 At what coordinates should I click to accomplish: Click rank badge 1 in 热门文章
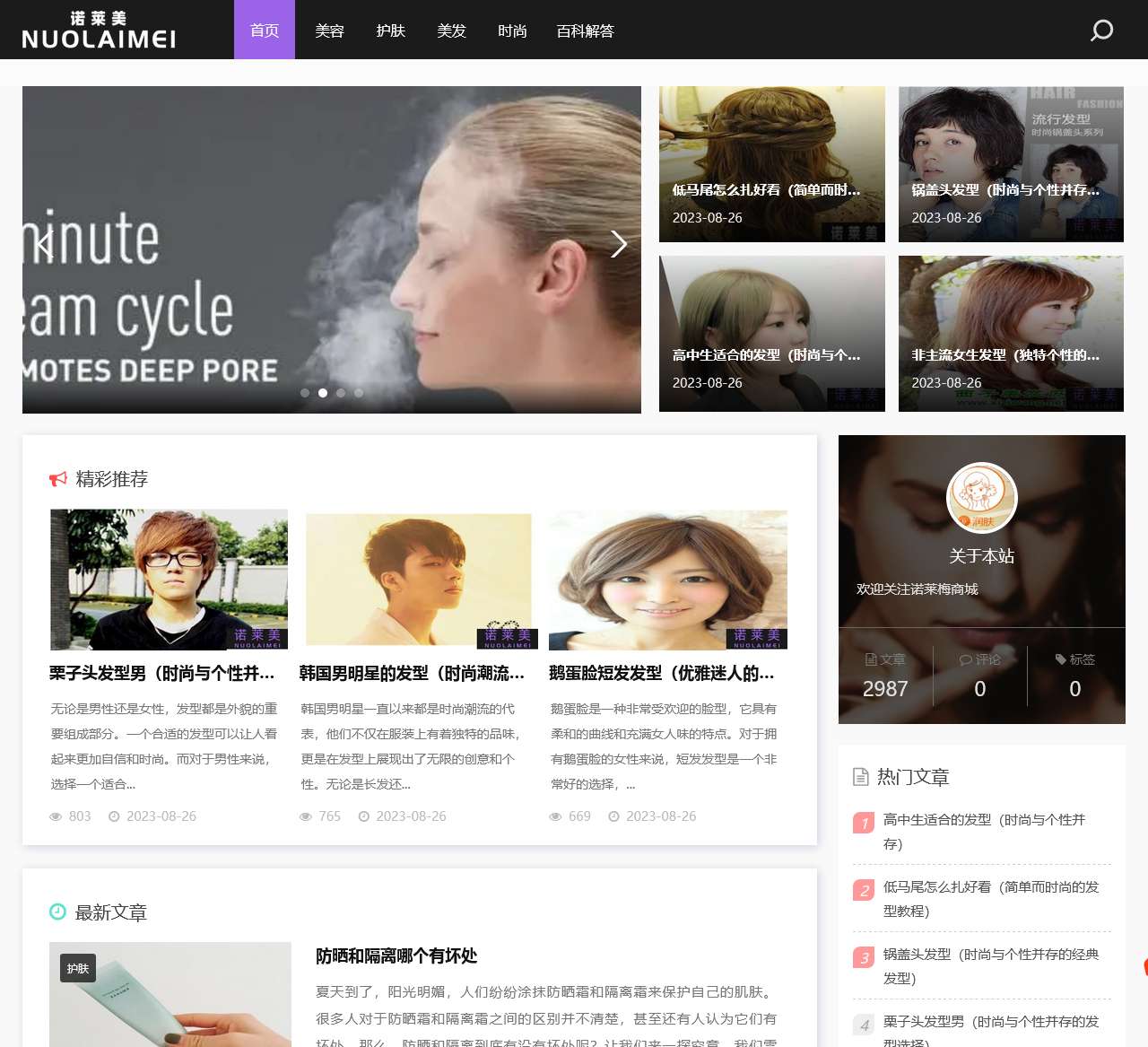pos(864,823)
